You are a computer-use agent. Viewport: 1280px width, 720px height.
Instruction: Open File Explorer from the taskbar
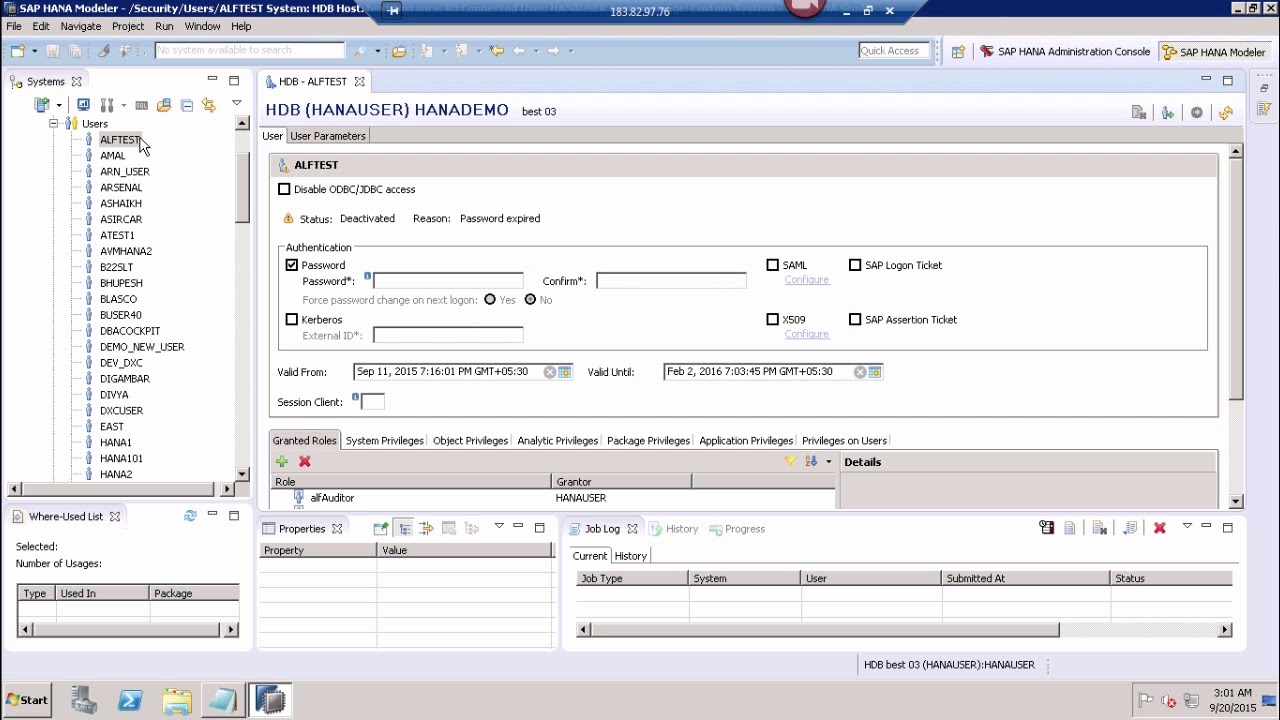[177, 700]
